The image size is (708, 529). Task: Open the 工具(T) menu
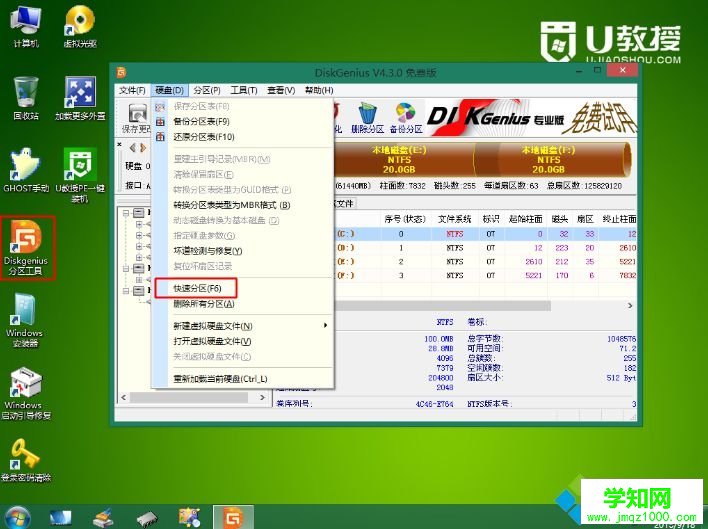[244, 91]
